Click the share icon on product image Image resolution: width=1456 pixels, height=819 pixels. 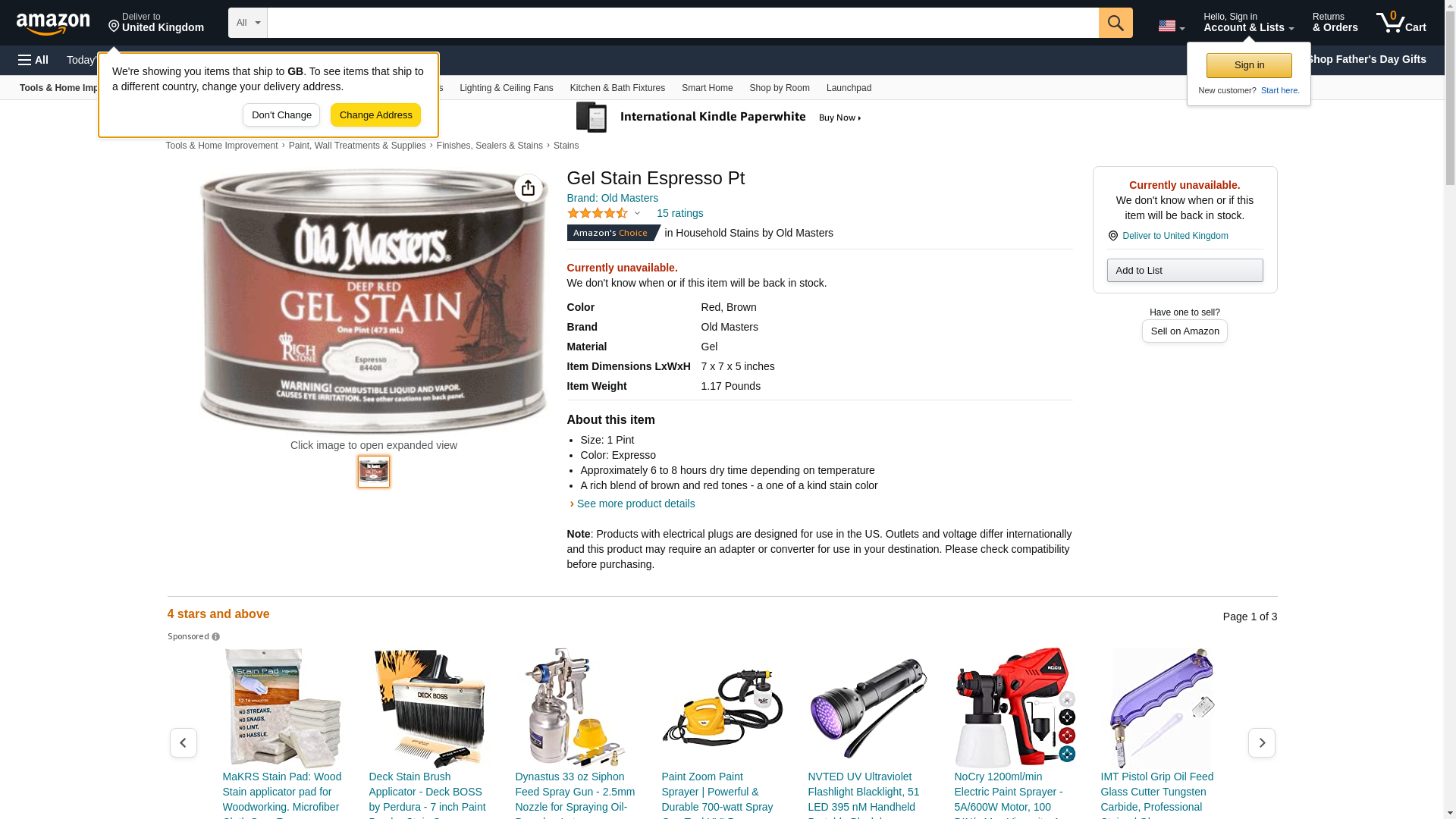(529, 188)
